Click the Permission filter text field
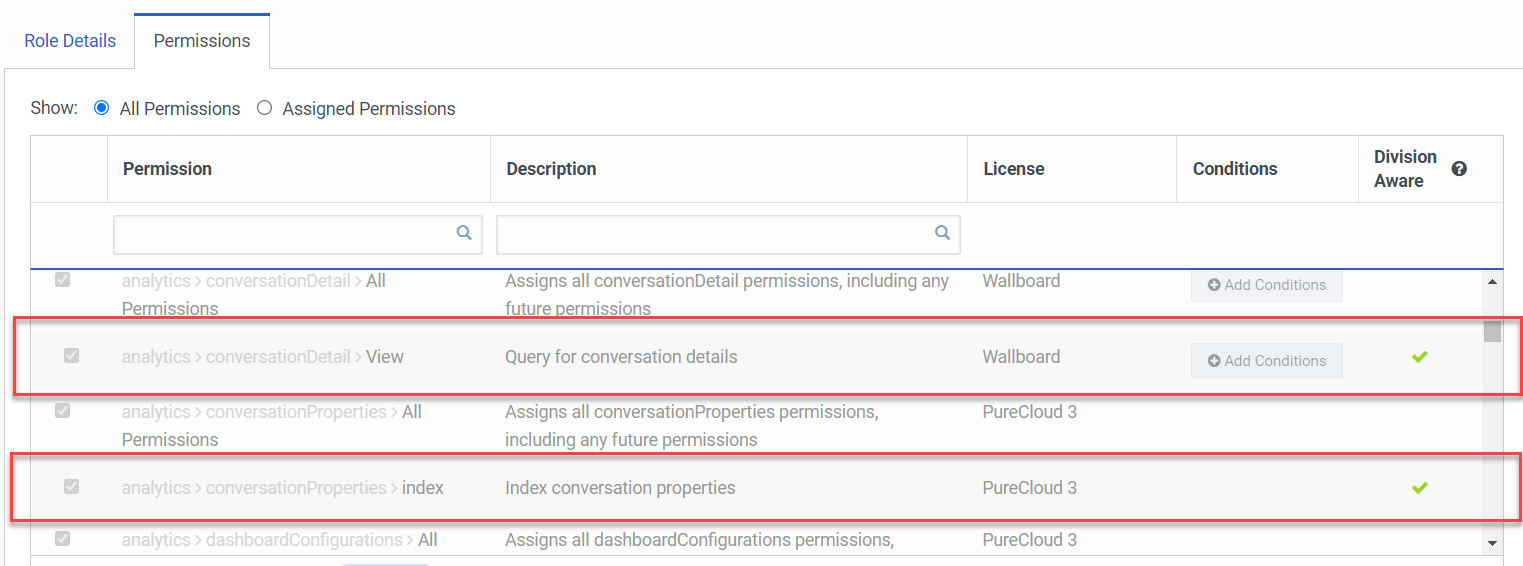The image size is (1523, 566). coord(285,234)
